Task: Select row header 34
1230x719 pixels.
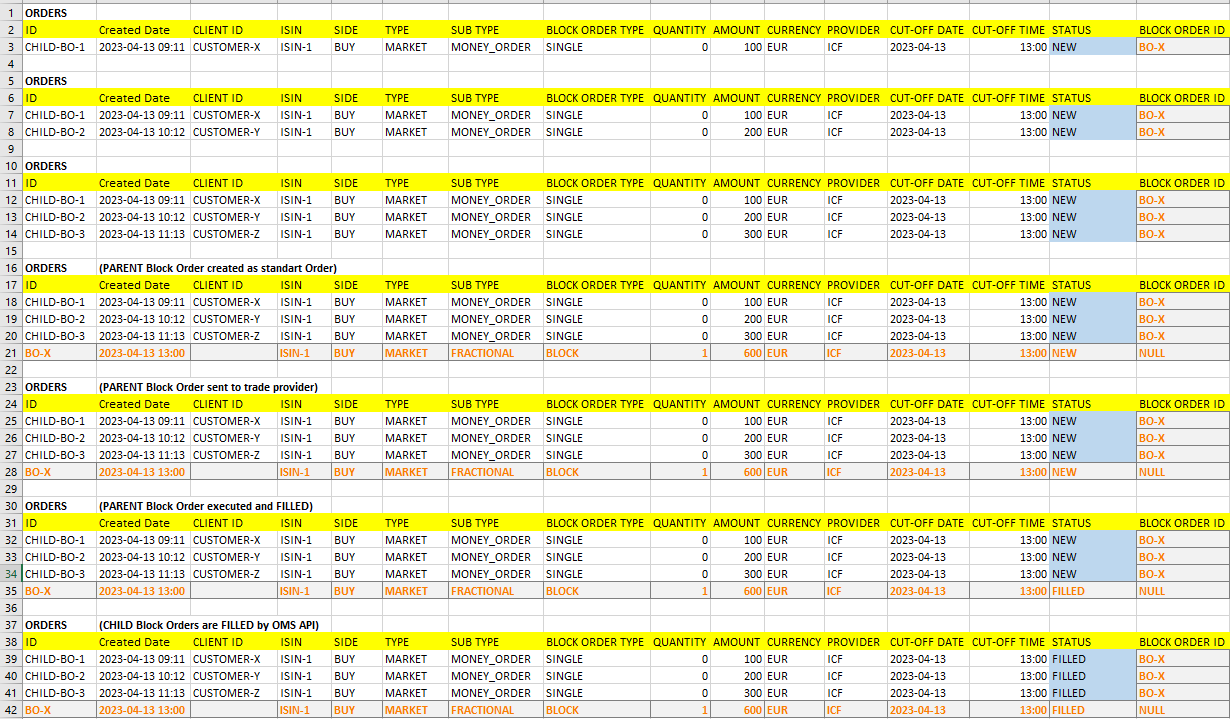Action: pyautogui.click(x=10, y=574)
